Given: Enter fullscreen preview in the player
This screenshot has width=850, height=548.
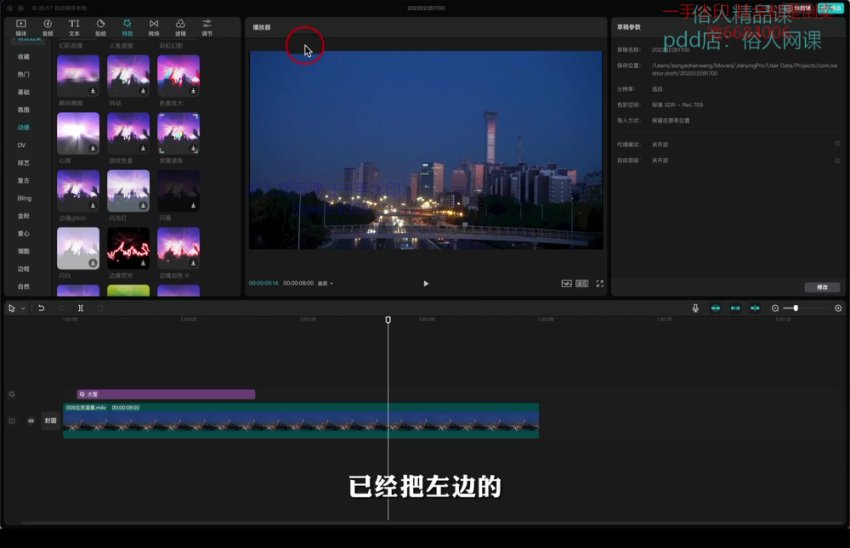Looking at the screenshot, I should 600,283.
